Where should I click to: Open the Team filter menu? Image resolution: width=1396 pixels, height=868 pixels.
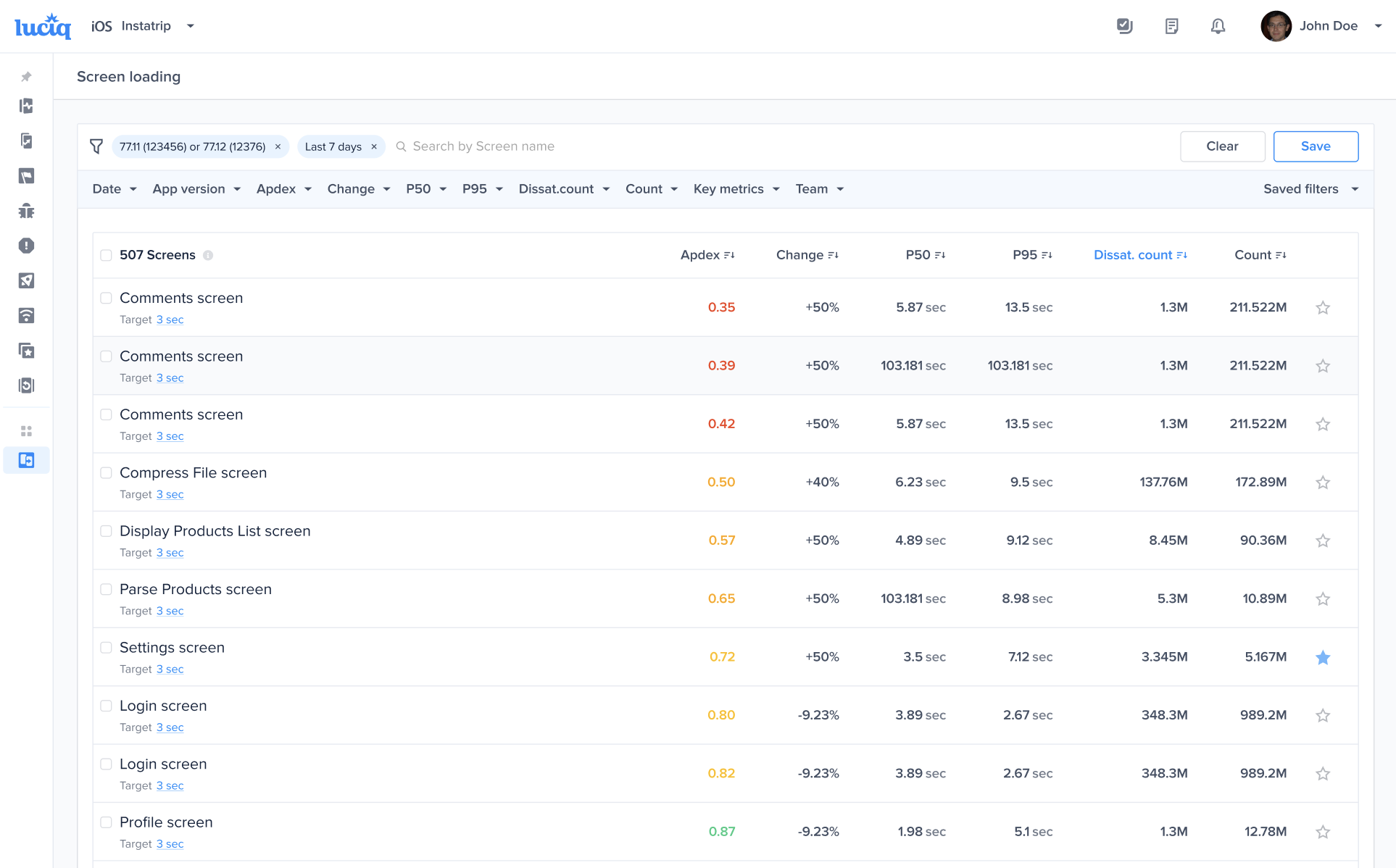[x=819, y=188]
